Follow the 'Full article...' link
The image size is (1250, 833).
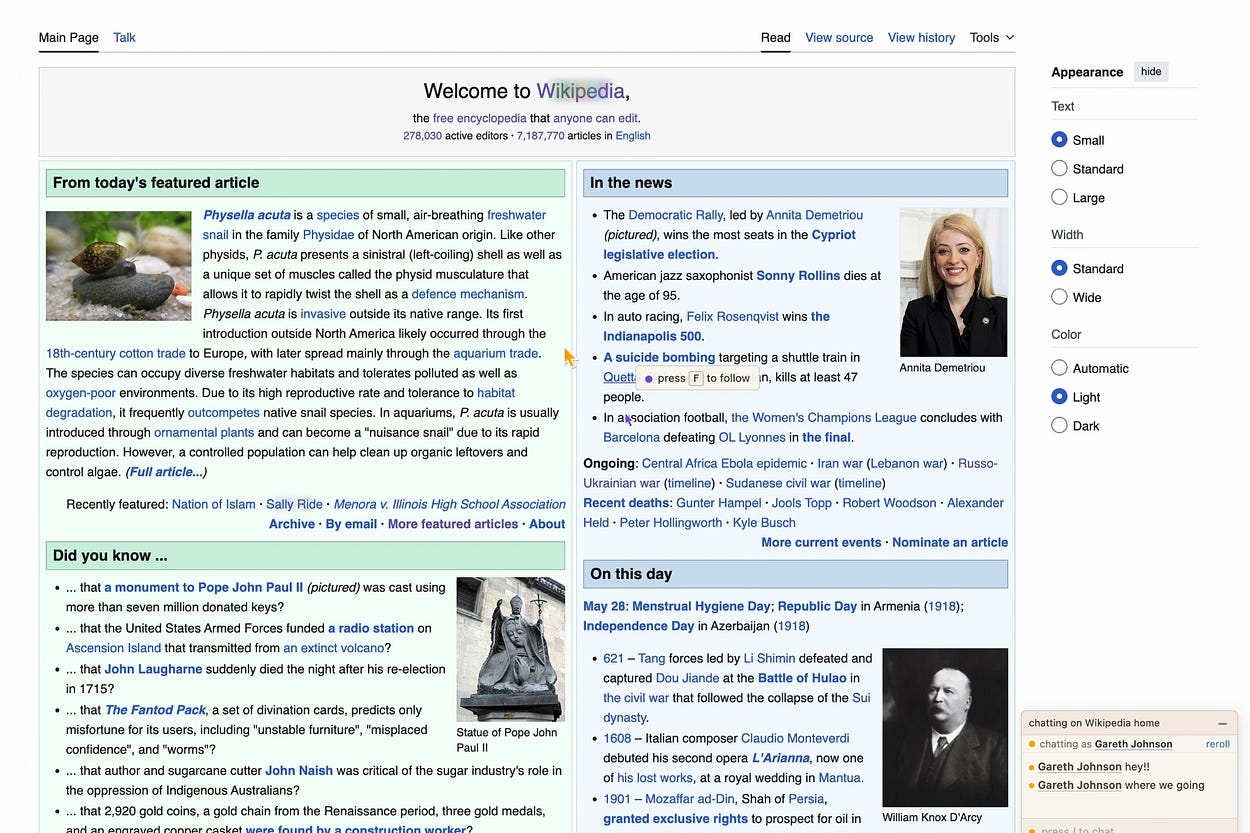(166, 472)
